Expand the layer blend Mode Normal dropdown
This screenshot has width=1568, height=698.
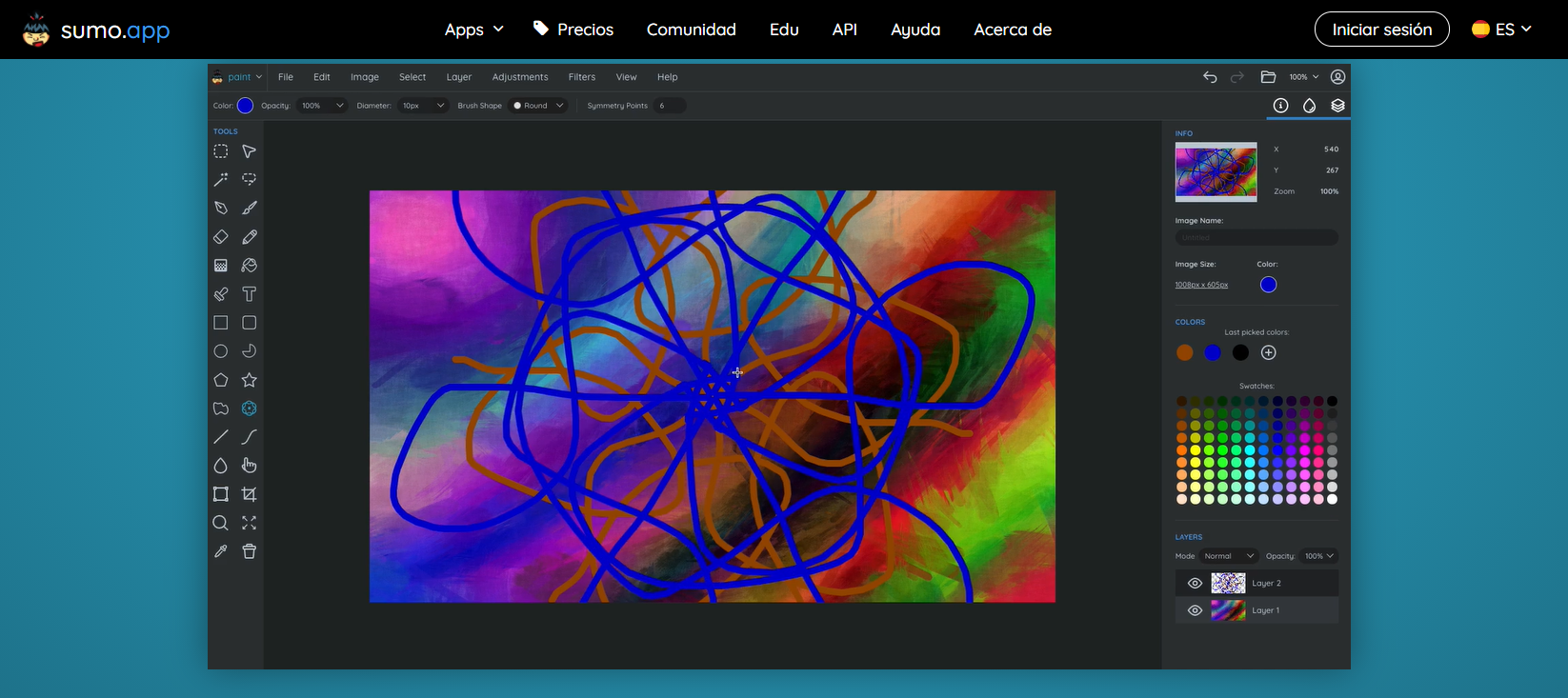click(1229, 556)
